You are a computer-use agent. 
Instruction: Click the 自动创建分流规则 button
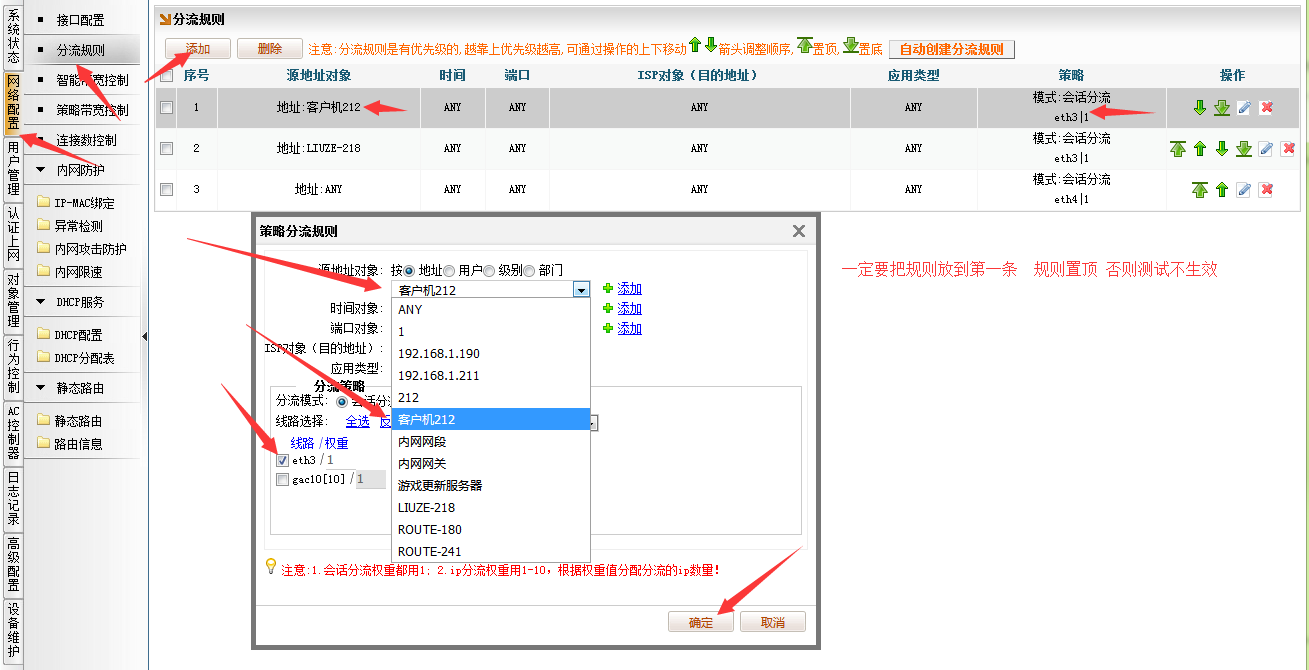[951, 49]
